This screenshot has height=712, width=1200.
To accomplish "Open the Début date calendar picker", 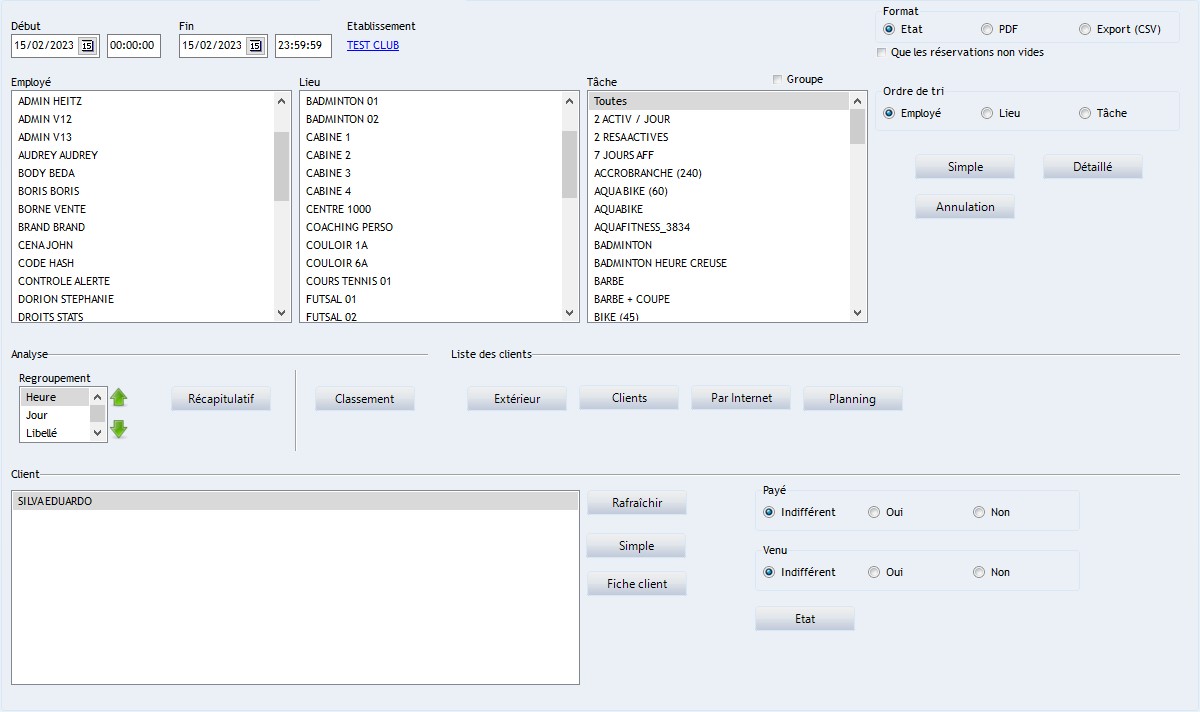I will (87, 45).
